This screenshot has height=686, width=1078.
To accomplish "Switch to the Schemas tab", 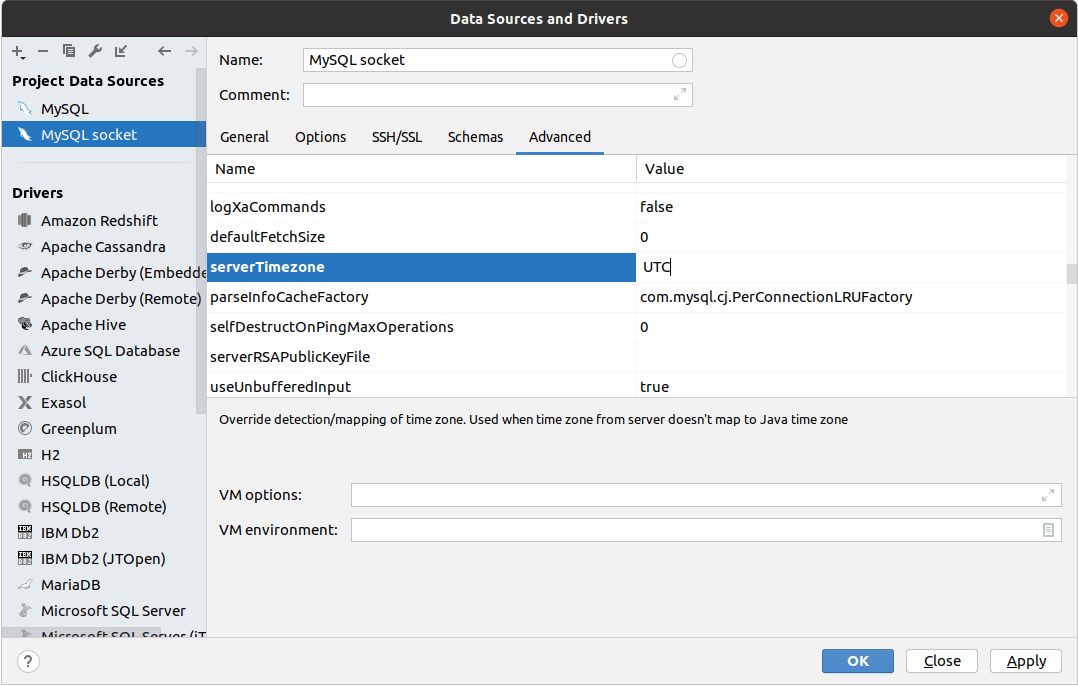I will pos(475,137).
